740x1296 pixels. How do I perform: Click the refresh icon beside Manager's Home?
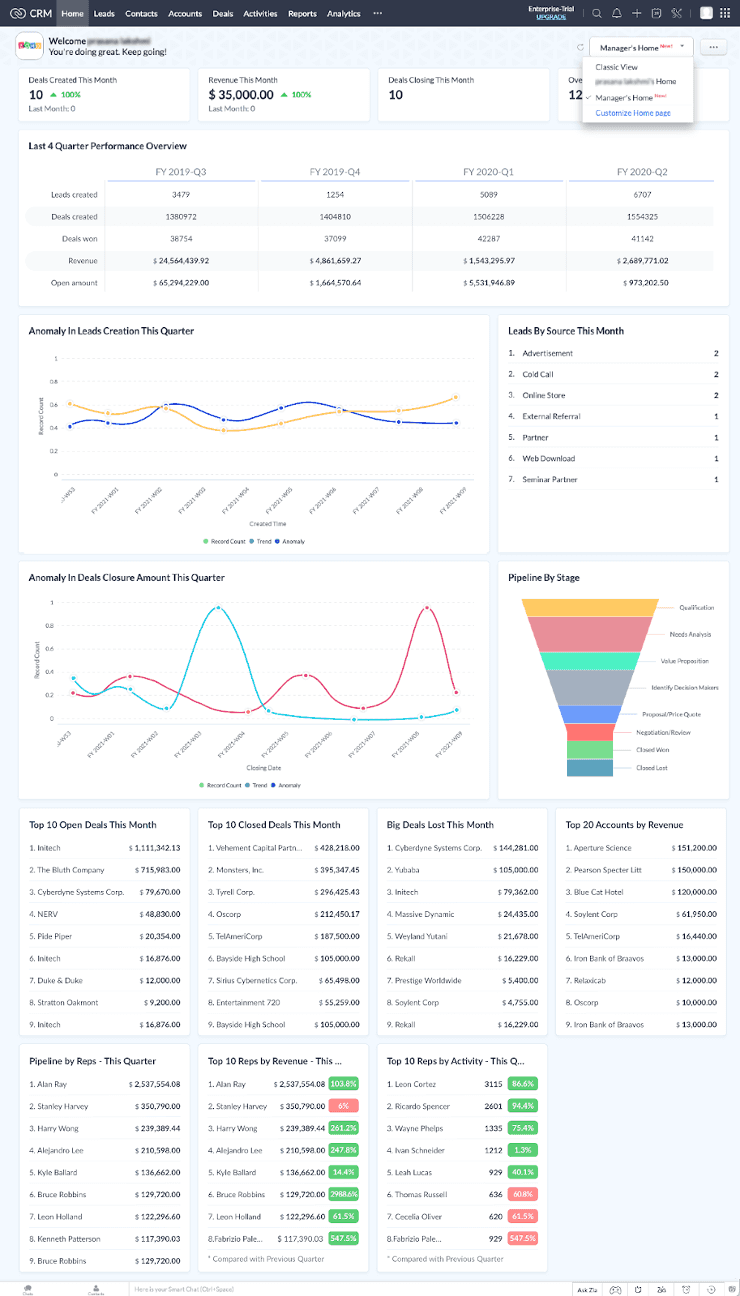pos(580,47)
